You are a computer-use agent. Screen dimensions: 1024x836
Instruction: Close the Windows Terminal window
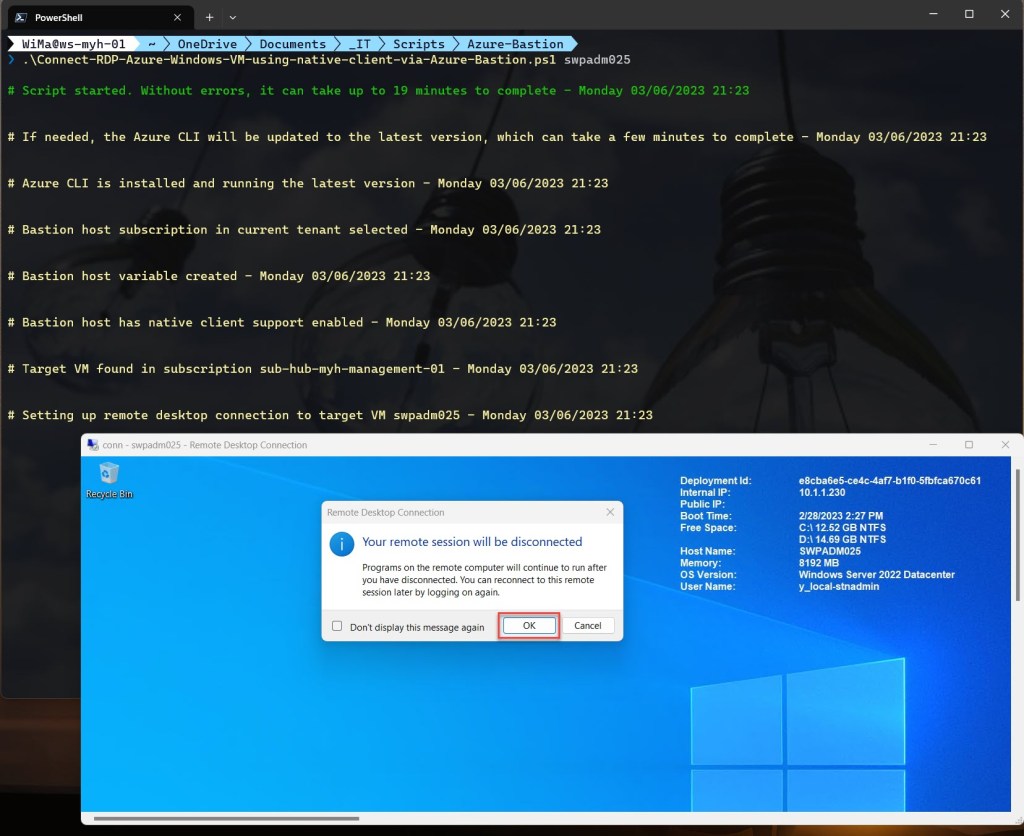pos(1005,14)
